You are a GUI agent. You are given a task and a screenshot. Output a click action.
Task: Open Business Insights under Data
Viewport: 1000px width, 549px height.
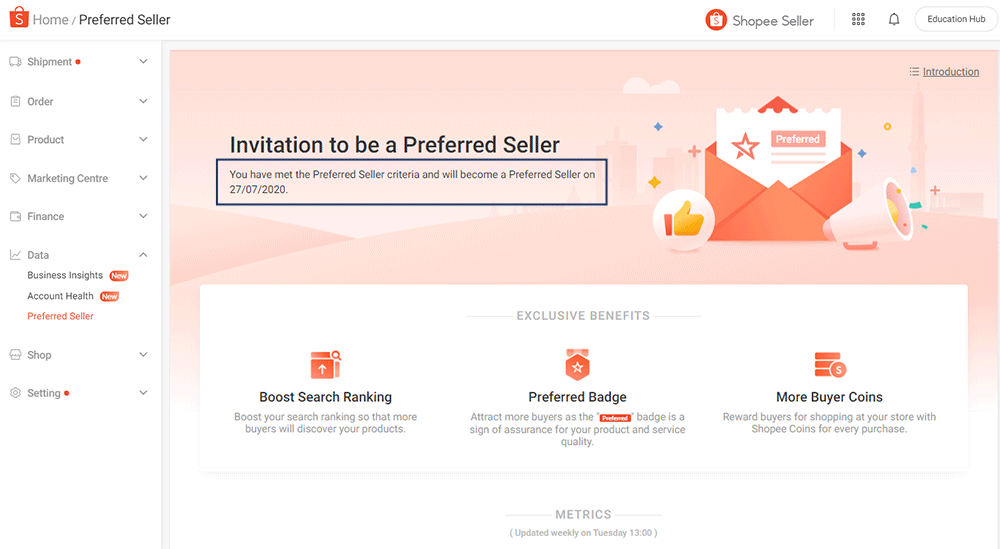(65, 275)
